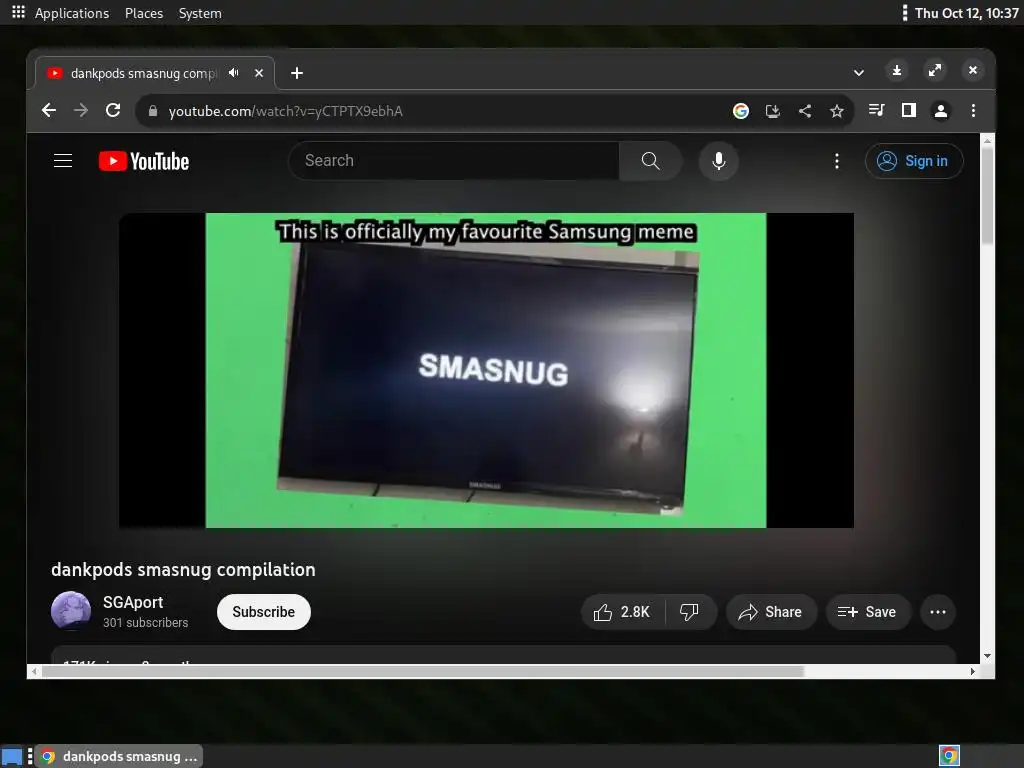The width and height of the screenshot is (1024, 768).
Task: Bookmark this page with the star icon
Action: click(837, 111)
